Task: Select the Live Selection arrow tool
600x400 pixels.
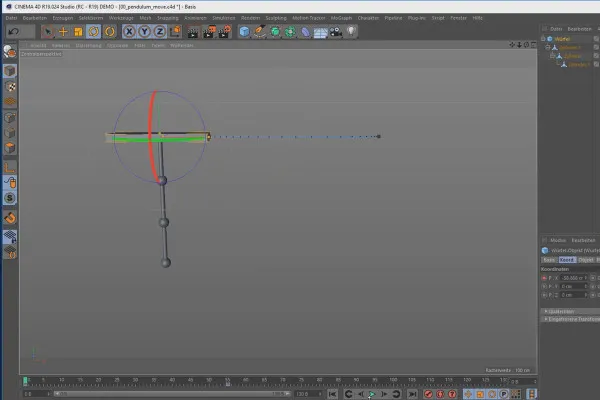Action: [x=48, y=32]
